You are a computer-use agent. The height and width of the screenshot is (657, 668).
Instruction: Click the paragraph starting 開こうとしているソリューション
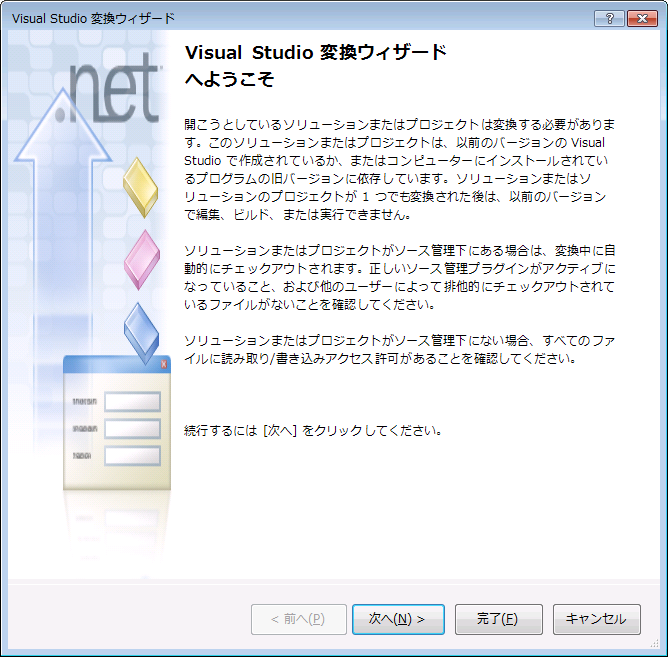coord(400,169)
